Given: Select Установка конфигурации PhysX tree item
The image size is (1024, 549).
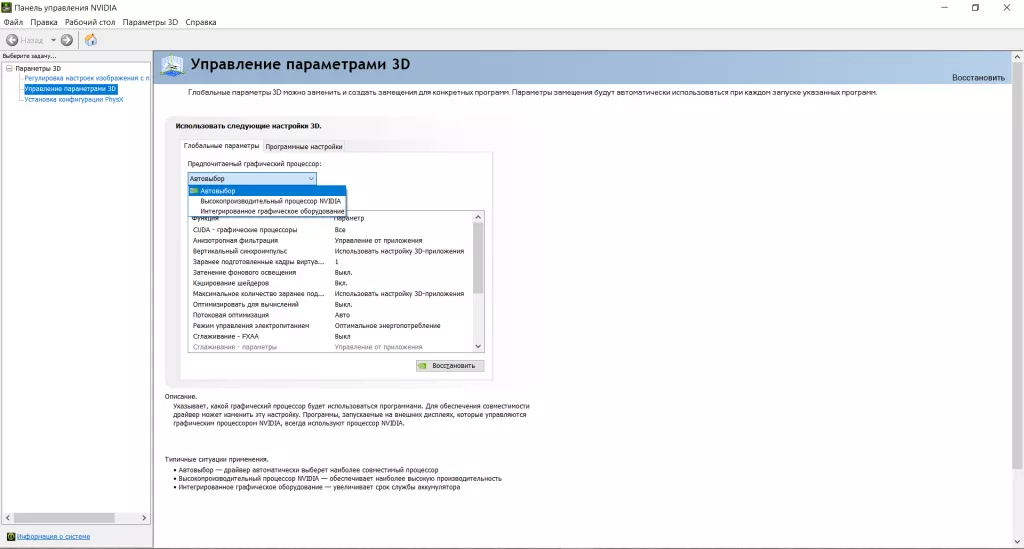Looking at the screenshot, I should pyautogui.click(x=74, y=99).
